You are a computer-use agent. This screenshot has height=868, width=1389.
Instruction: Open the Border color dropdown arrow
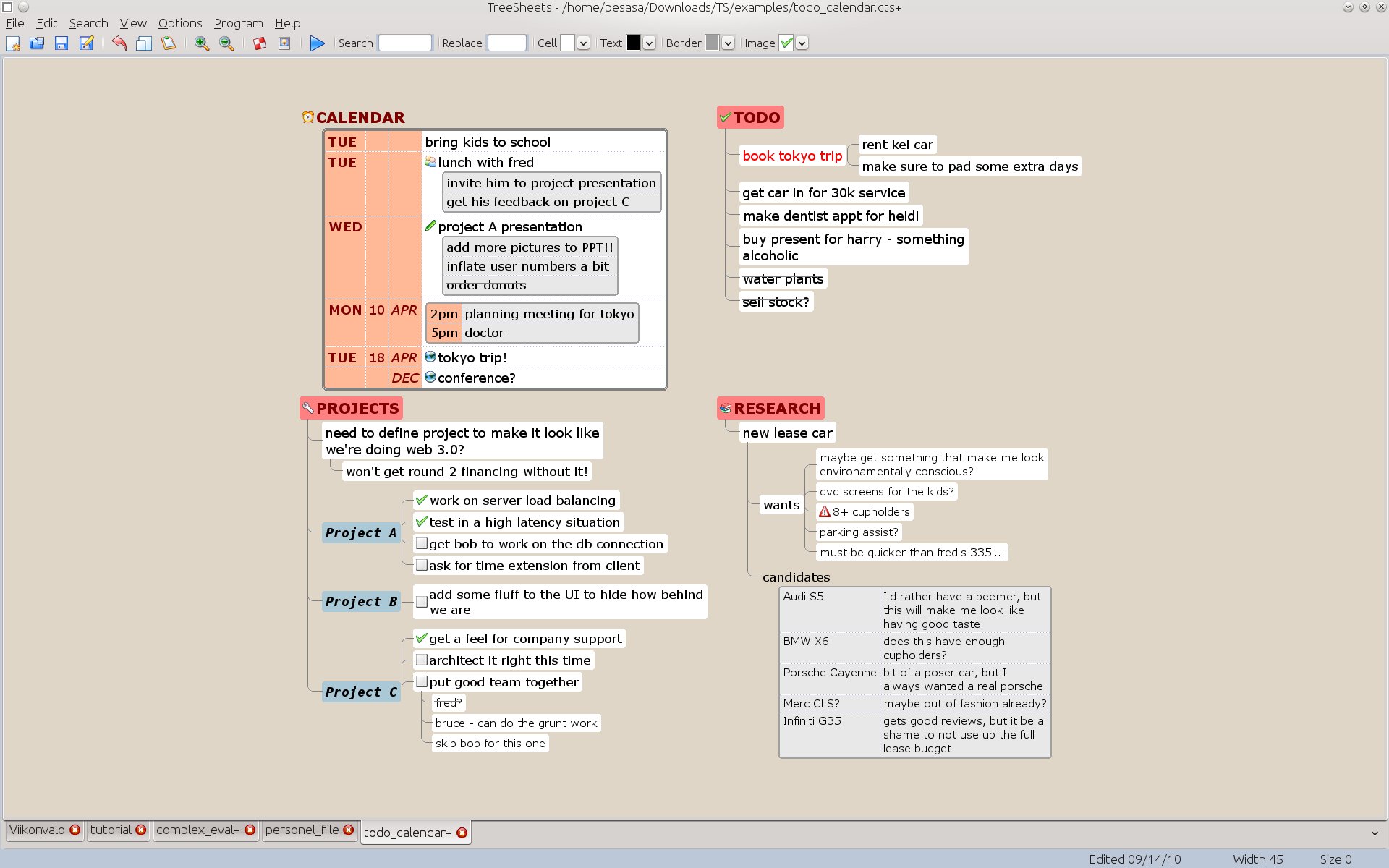[x=728, y=43]
